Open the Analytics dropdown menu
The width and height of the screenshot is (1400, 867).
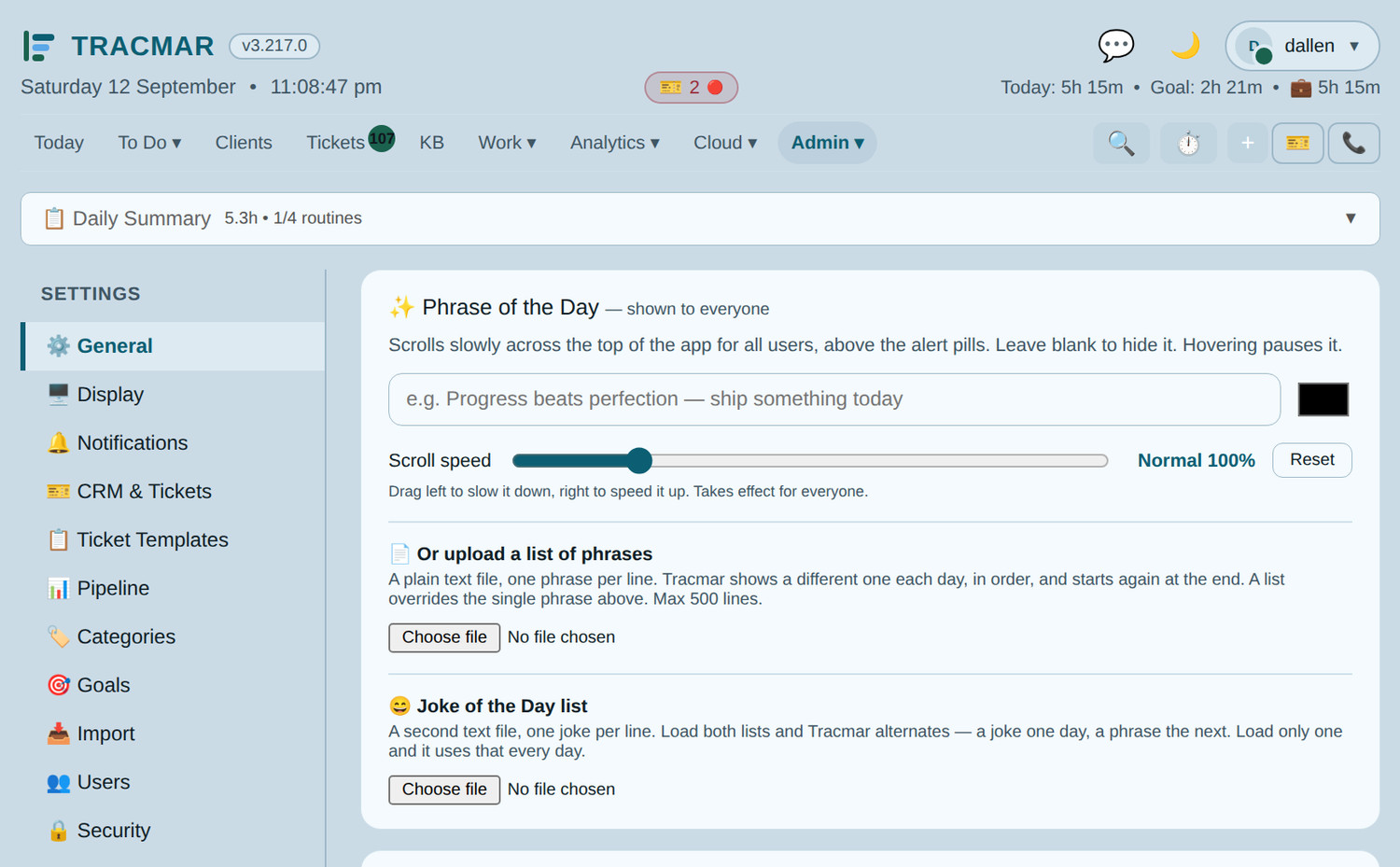[x=615, y=143]
